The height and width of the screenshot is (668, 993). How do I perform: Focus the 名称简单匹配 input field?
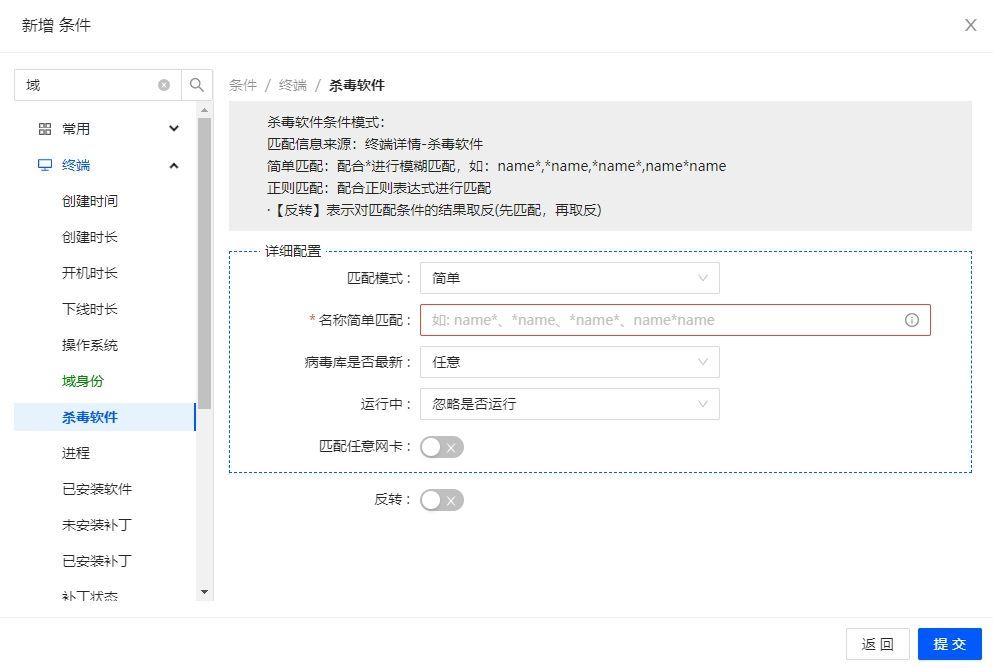tap(675, 320)
